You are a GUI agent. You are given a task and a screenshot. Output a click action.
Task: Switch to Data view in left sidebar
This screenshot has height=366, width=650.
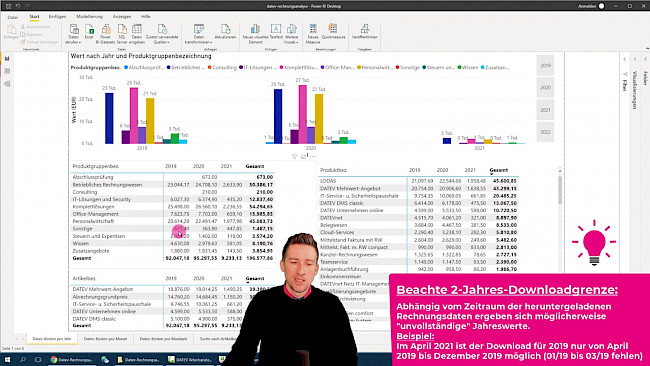coord(7,71)
